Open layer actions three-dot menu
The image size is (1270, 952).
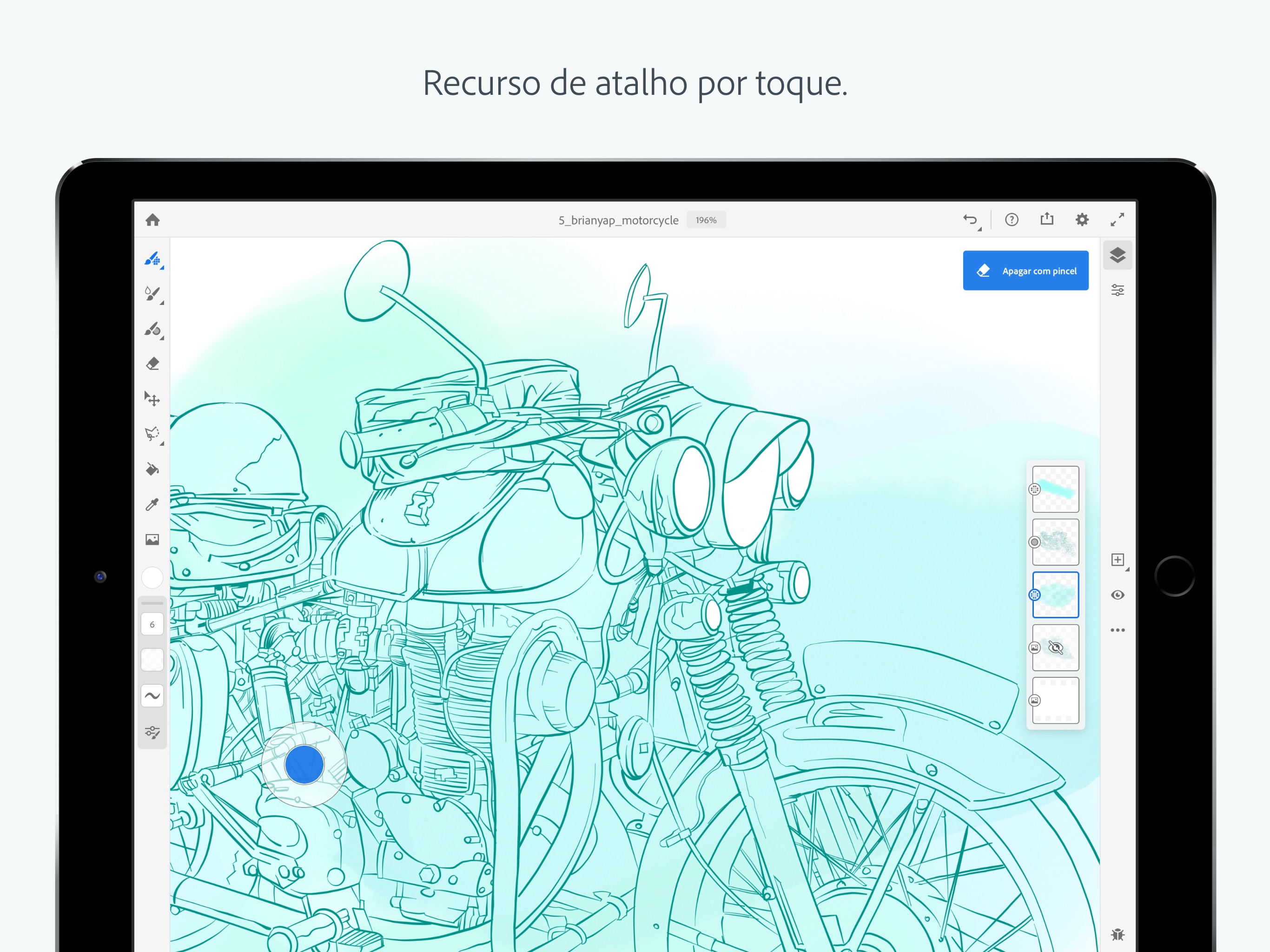click(x=1117, y=630)
